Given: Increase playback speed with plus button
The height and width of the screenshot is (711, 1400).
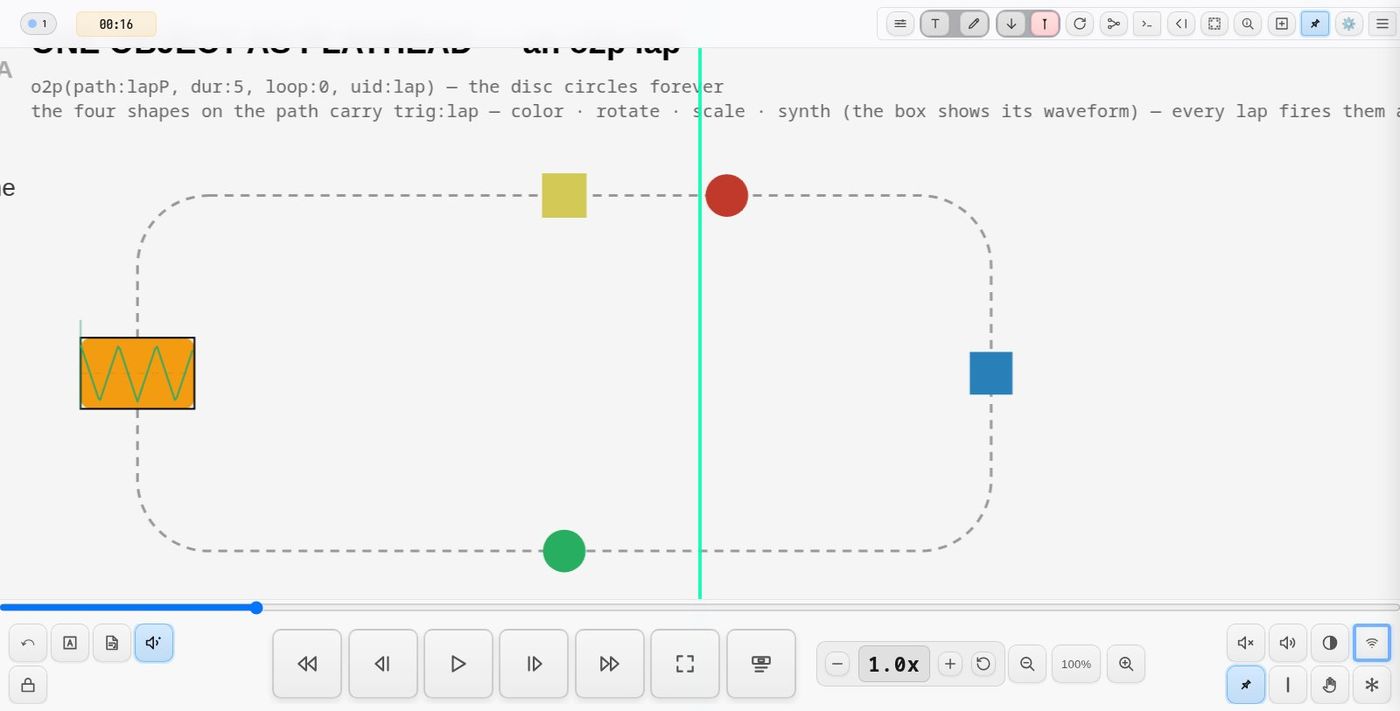Looking at the screenshot, I should pyautogui.click(x=950, y=664).
